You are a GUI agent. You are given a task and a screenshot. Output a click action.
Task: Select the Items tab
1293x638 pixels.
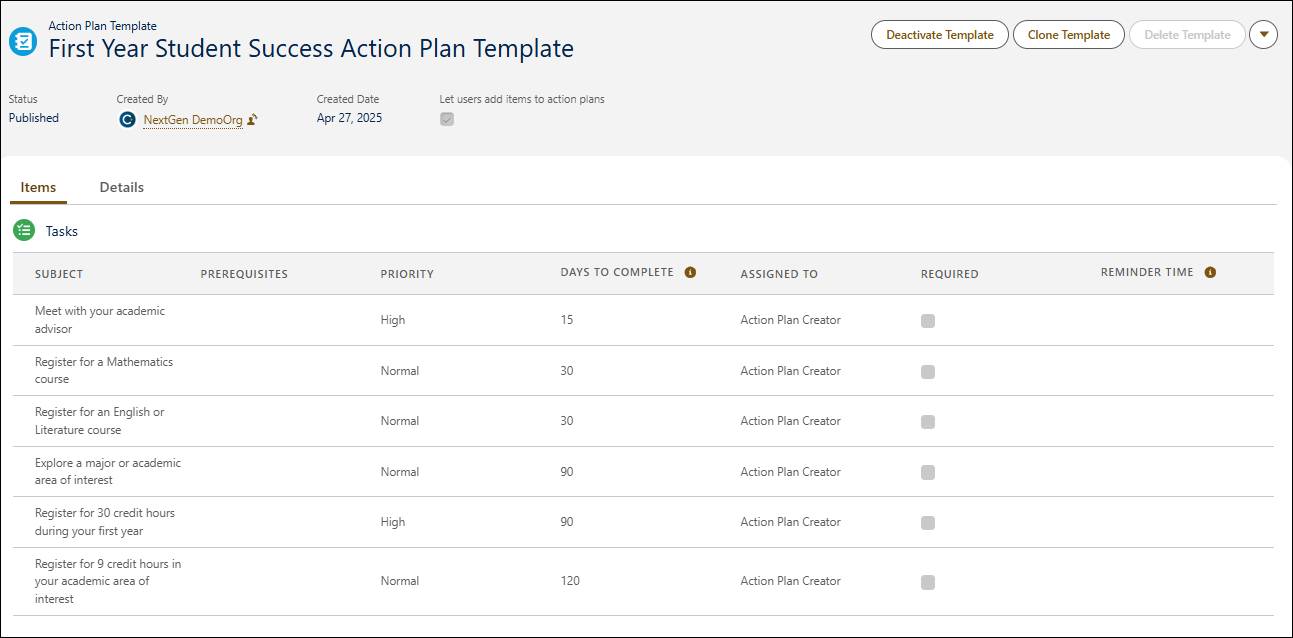pyautogui.click(x=38, y=187)
